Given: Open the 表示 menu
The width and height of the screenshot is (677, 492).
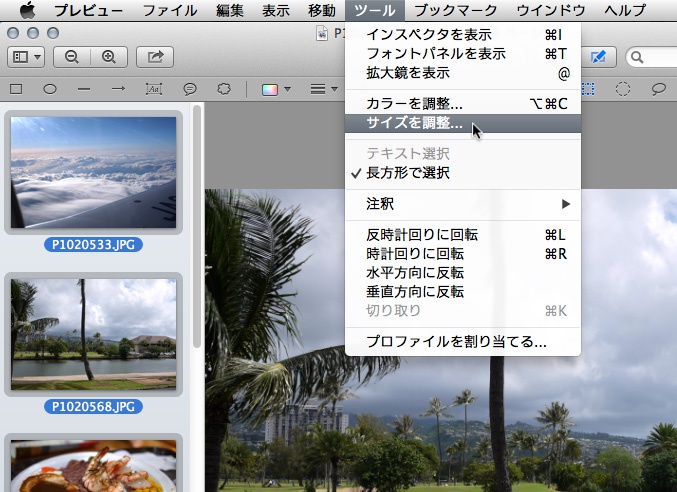Looking at the screenshot, I should (276, 10).
